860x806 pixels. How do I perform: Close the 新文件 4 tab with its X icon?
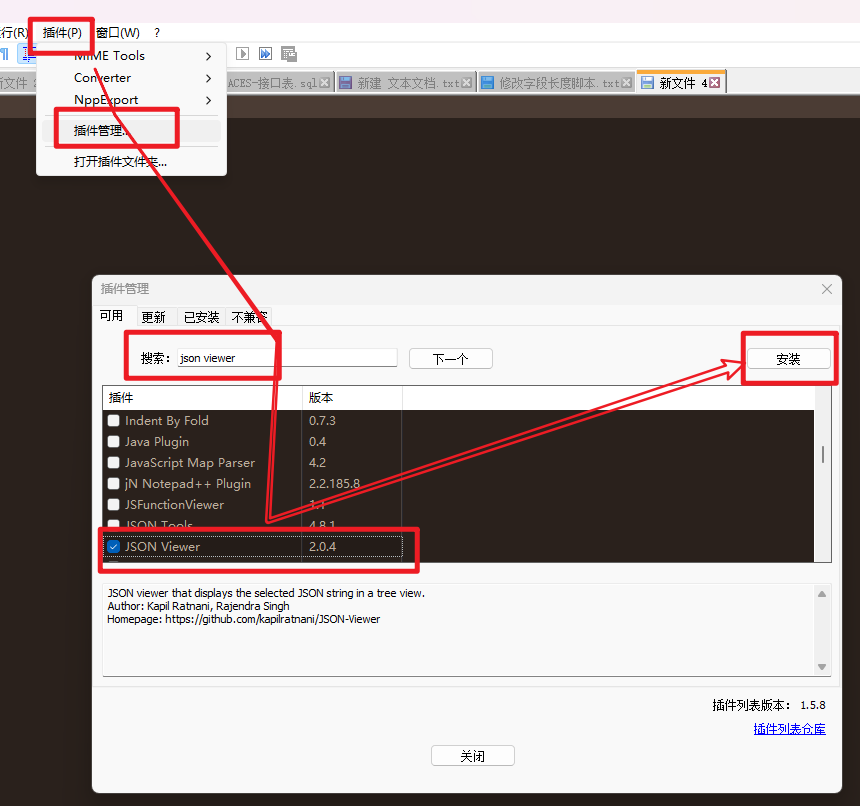(714, 83)
